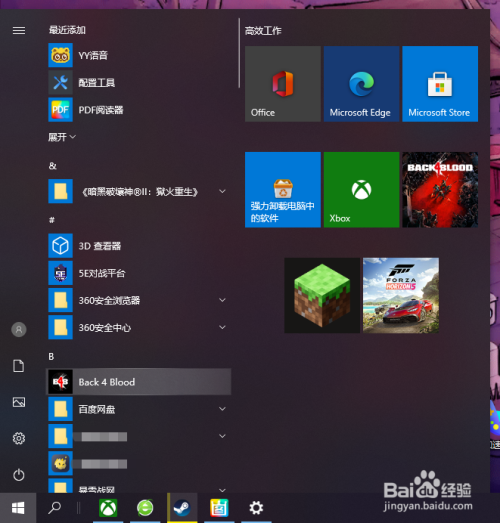Switch to Steam in the taskbar
The height and width of the screenshot is (523, 500).
pos(182,508)
